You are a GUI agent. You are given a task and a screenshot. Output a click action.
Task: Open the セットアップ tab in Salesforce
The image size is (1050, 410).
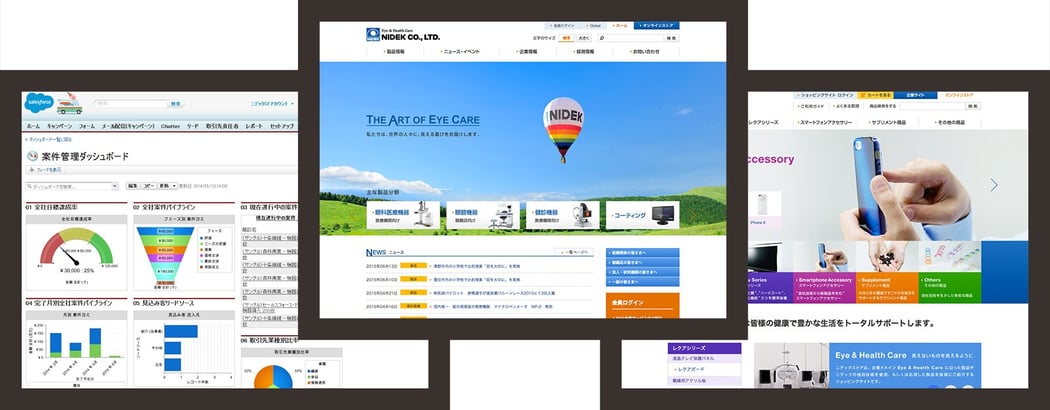(282, 126)
